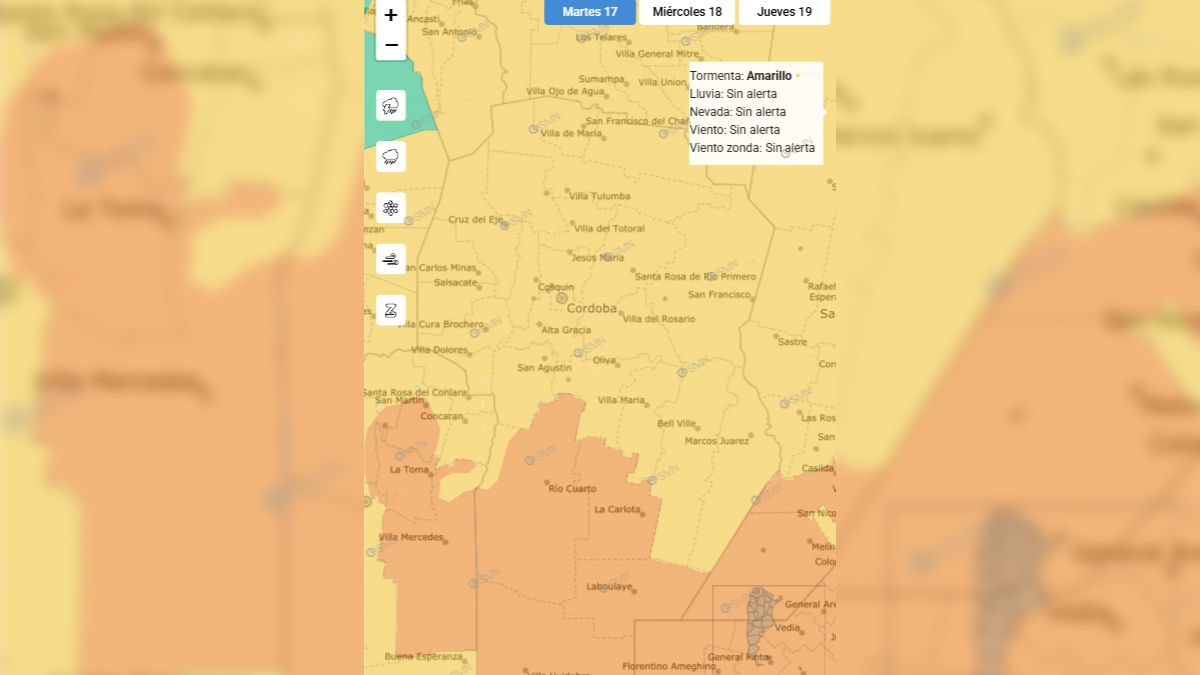Zoom out the map with minus button
This screenshot has width=1200, height=675.
pyautogui.click(x=391, y=45)
